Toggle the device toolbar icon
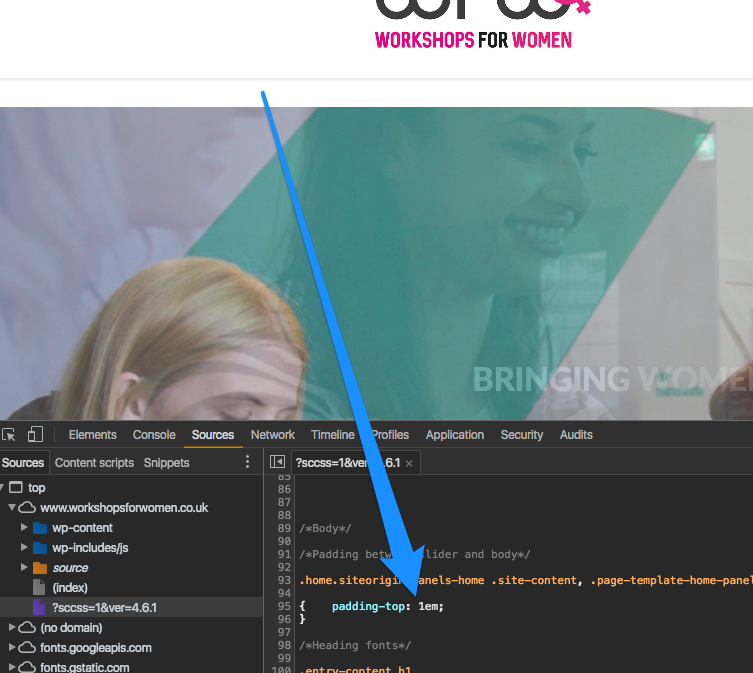The height and width of the screenshot is (673, 753). tap(34, 435)
